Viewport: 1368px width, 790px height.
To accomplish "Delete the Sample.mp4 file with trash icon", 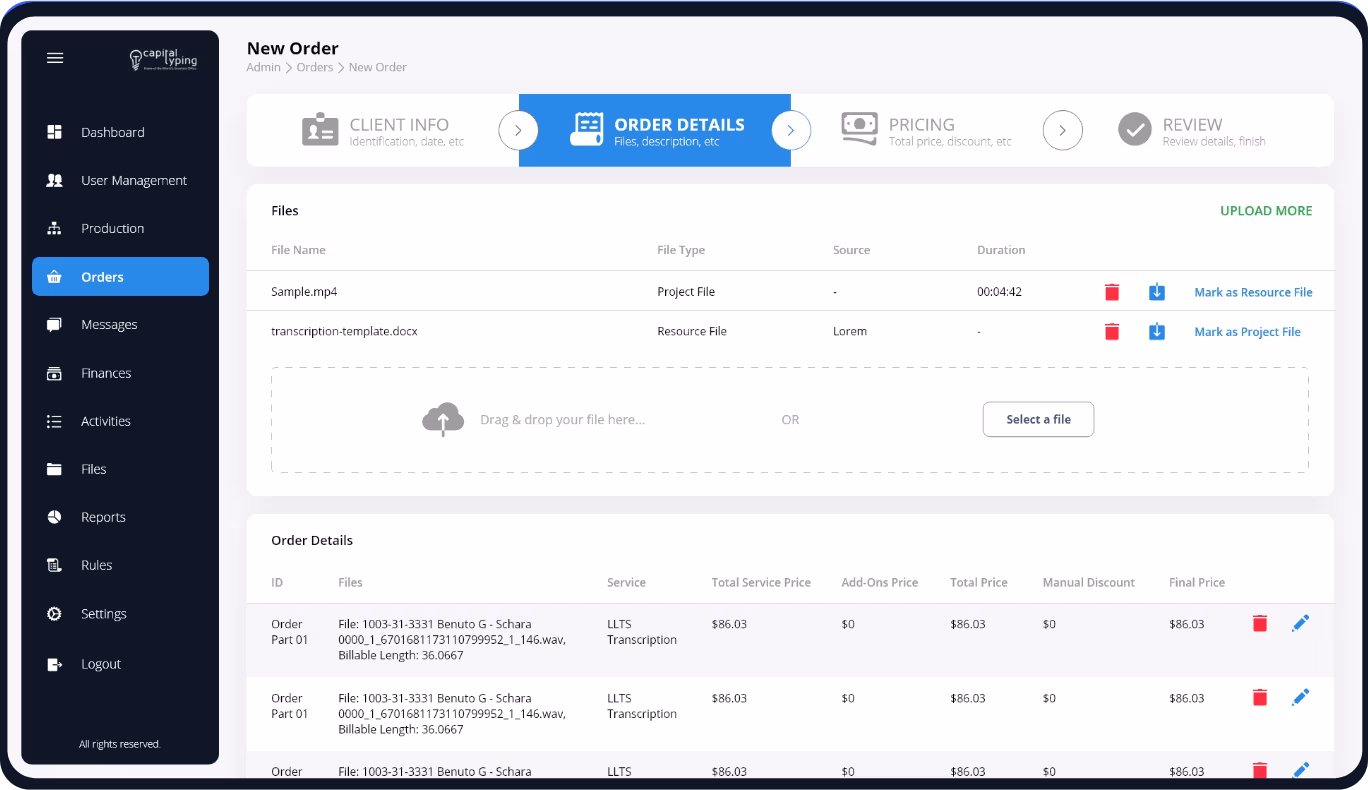I will (1112, 292).
